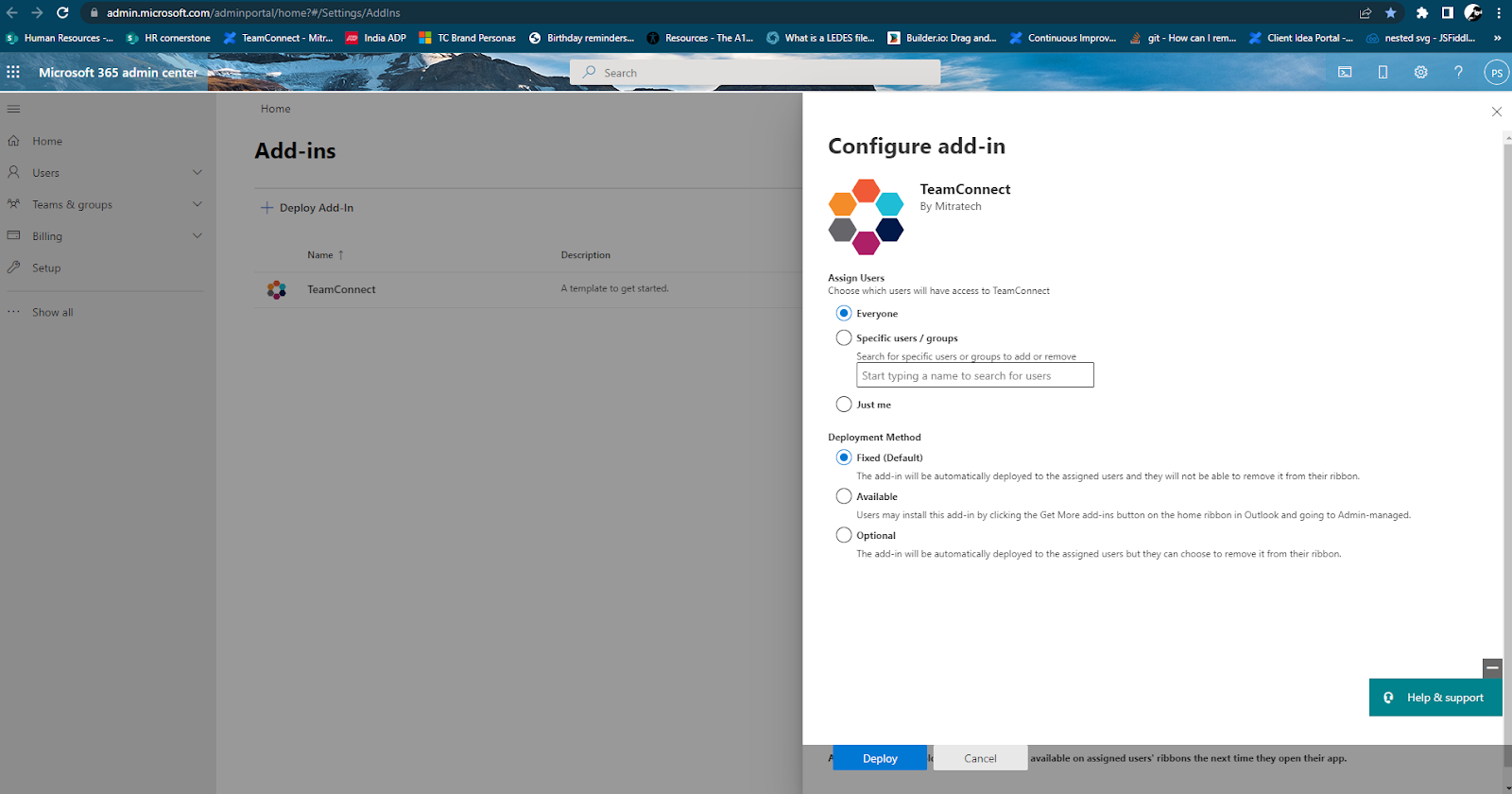Image resolution: width=1512 pixels, height=794 pixels.
Task: Click the Home breadcrumb link
Action: 276,109
